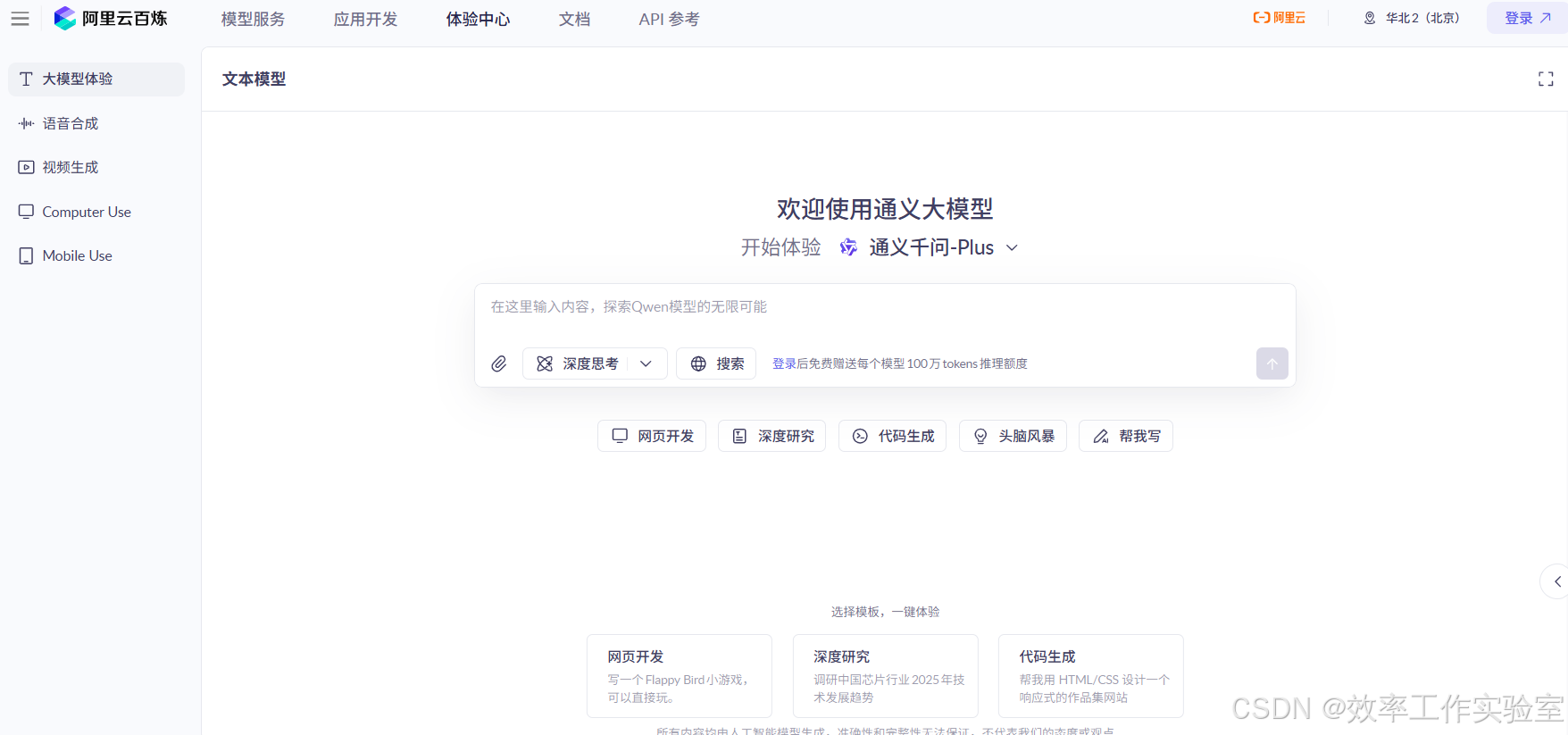This screenshot has width=1568, height=735.
Task: Focus the prompt input field
Action: tap(884, 307)
